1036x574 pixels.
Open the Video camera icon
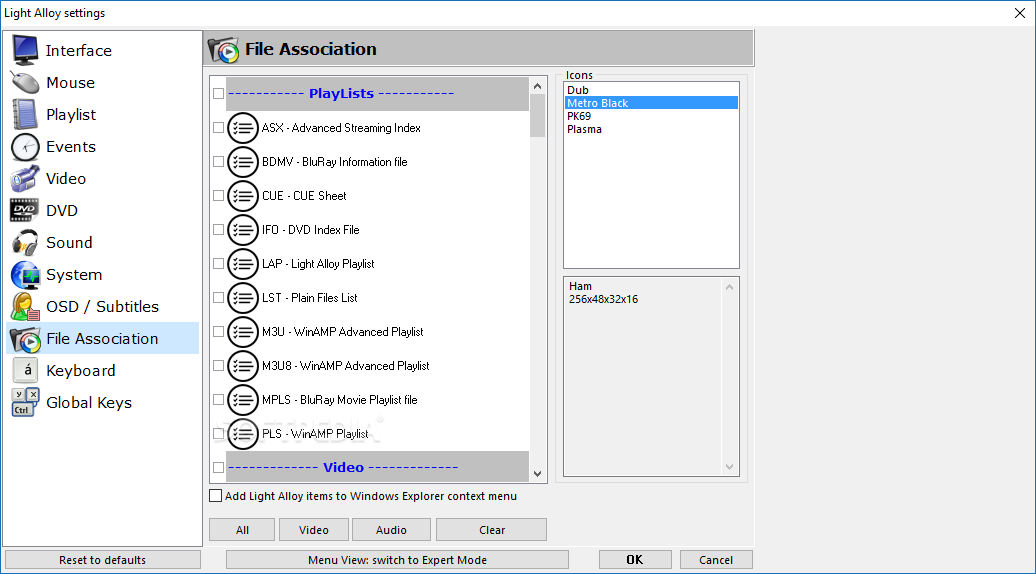[x=25, y=178]
